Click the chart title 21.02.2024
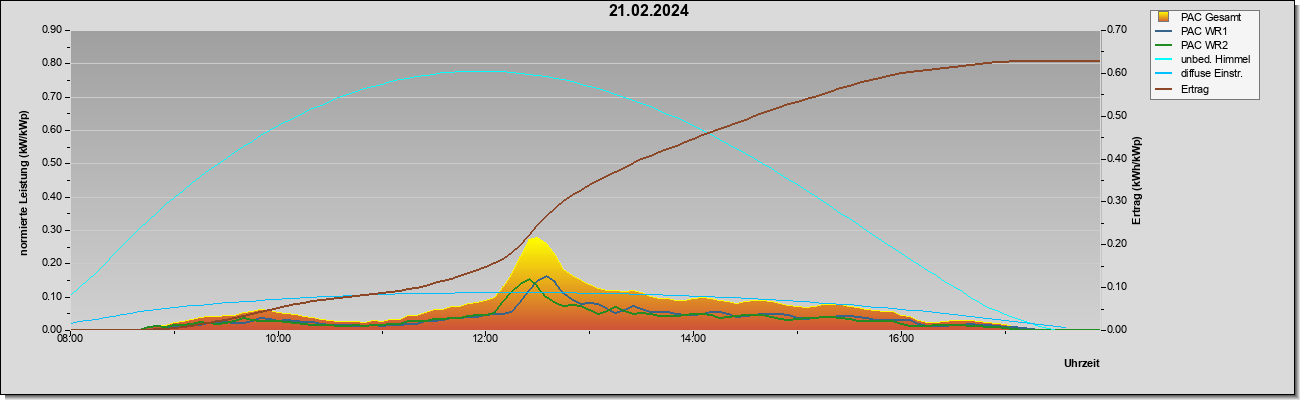This screenshot has height=400, width=1300. pos(648,12)
